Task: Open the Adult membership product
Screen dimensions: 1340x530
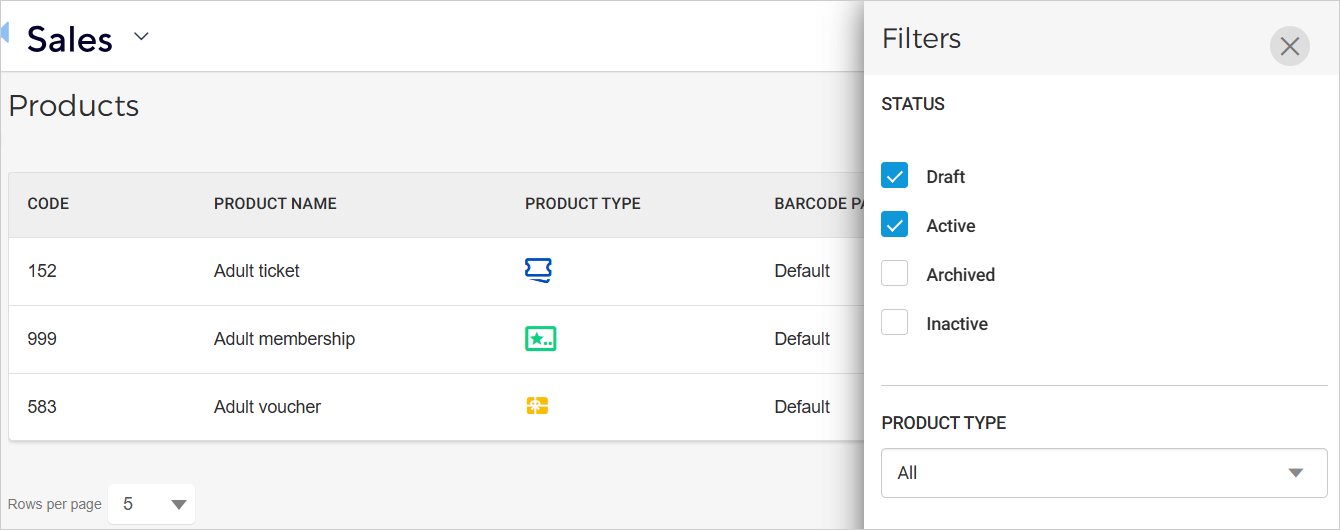Action: pos(284,339)
